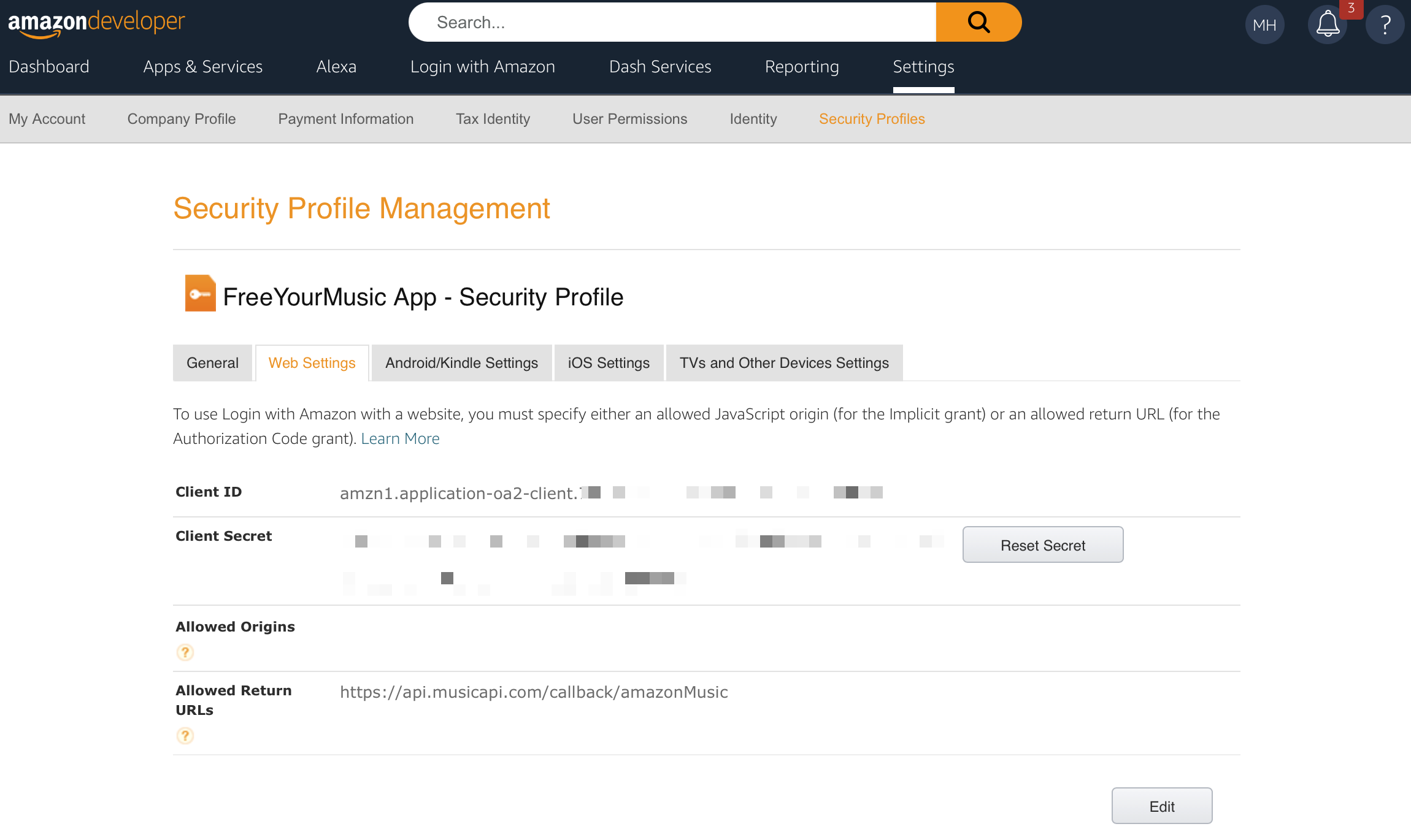This screenshot has height=840, width=1411.
Task: Open search by clicking the magnifier icon
Action: point(978,21)
